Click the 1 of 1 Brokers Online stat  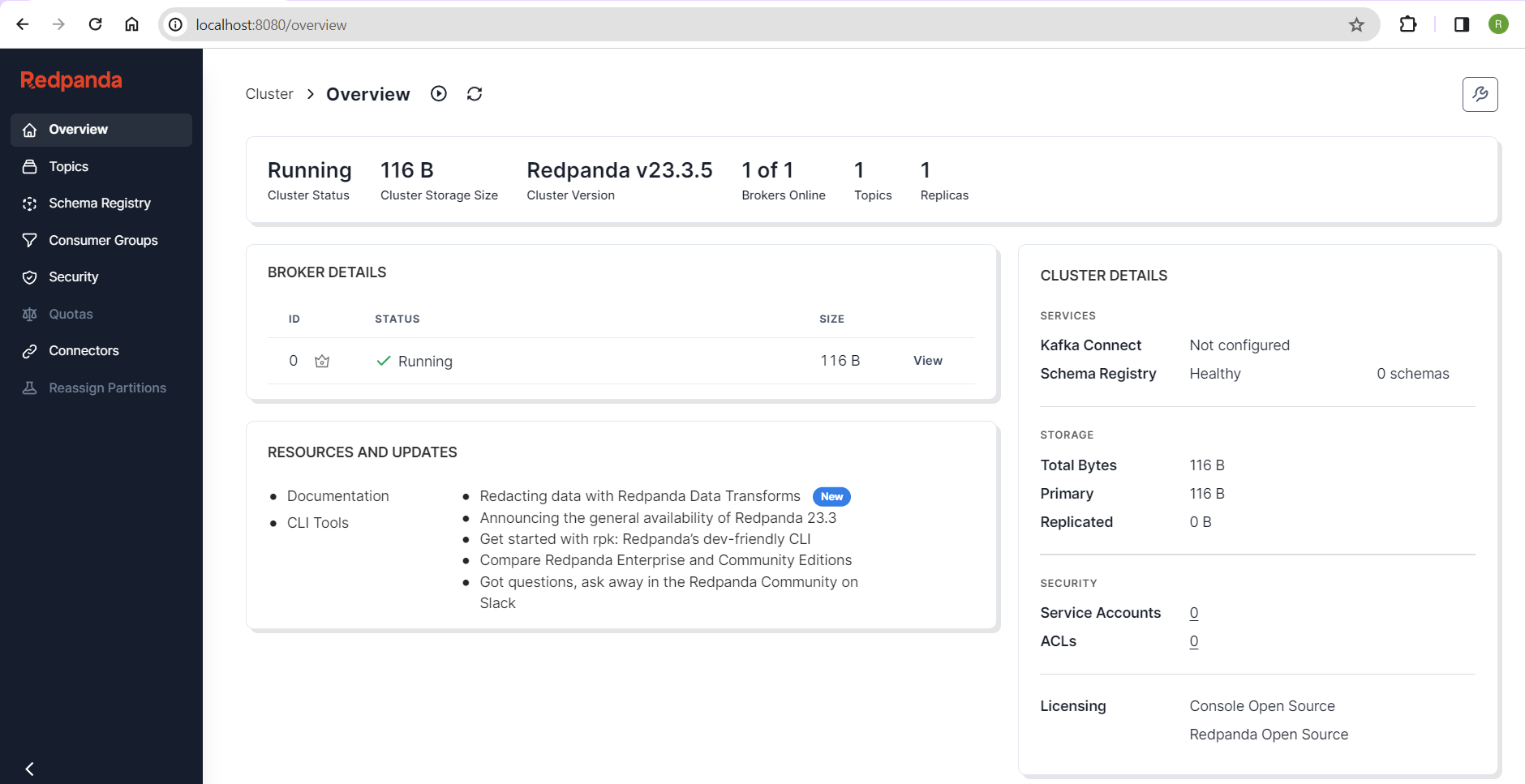pos(784,181)
